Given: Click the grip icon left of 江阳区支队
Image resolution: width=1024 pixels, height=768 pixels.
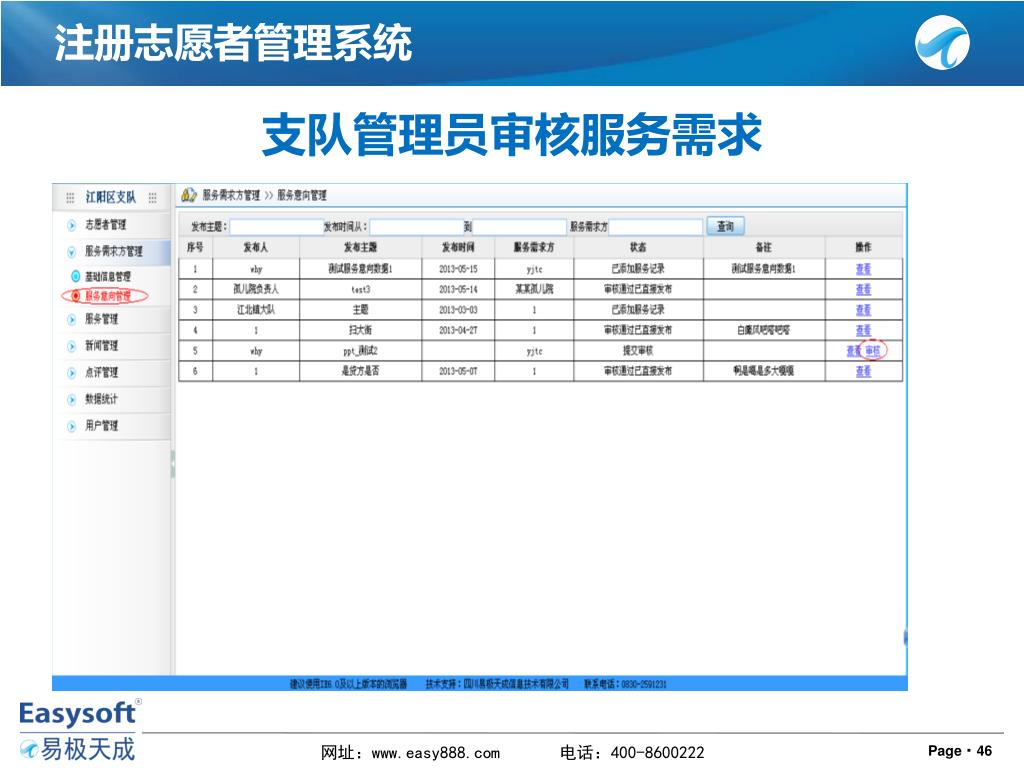Looking at the screenshot, I should coord(70,197).
